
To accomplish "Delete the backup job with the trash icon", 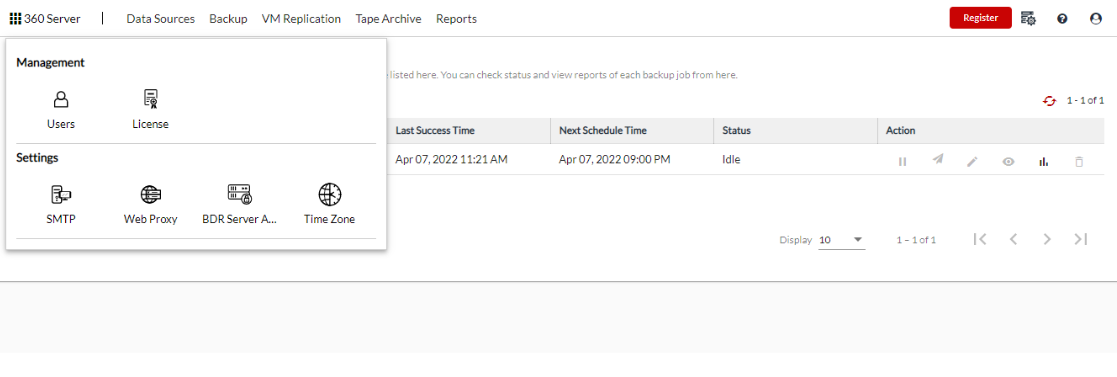I will 1079,162.
